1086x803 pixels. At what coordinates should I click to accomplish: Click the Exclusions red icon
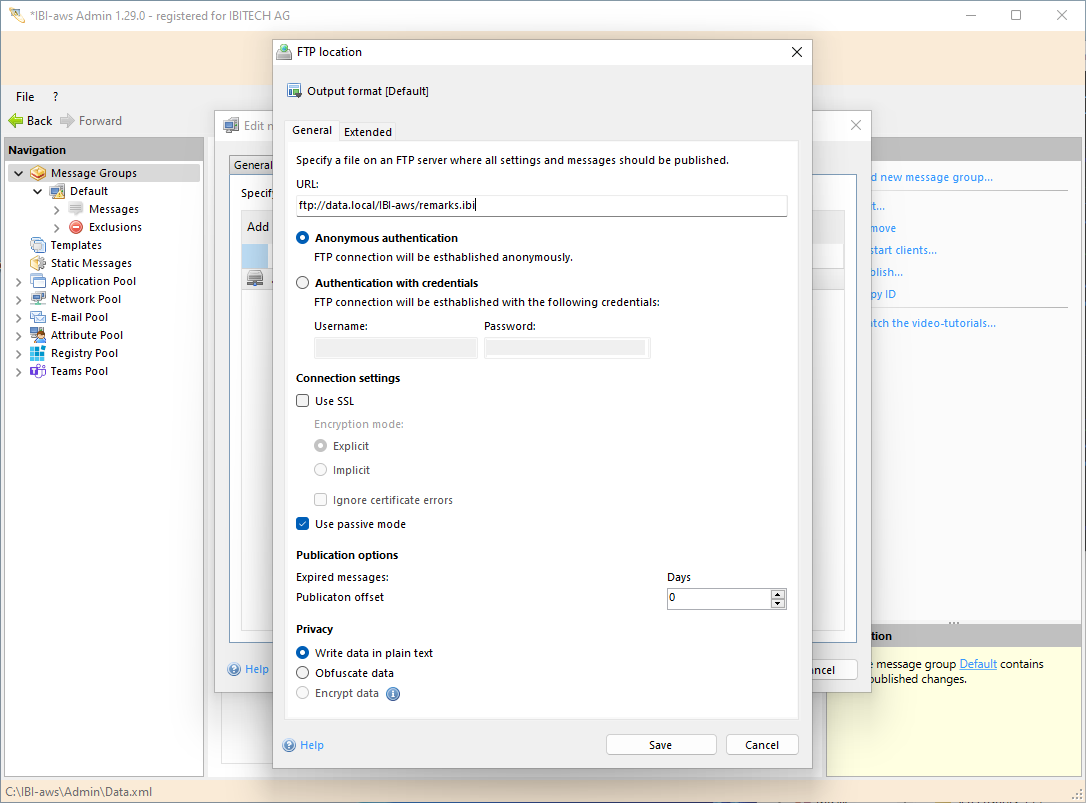(x=76, y=227)
